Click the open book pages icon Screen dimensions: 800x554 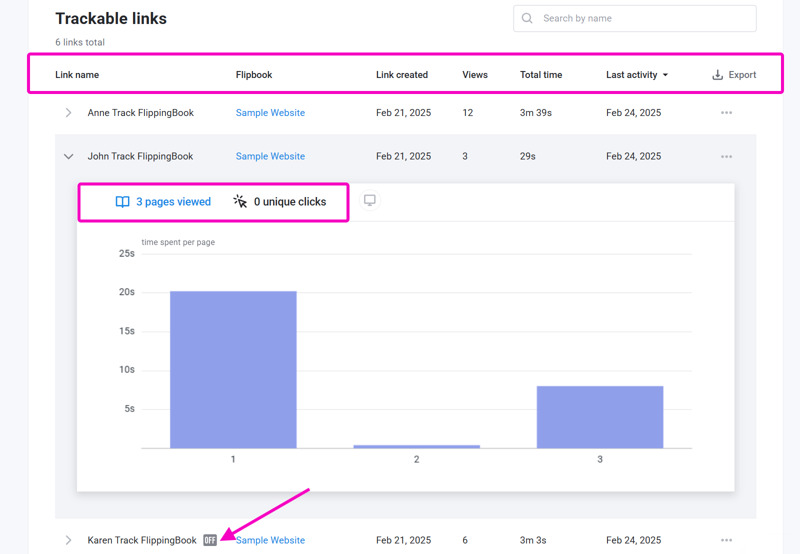(122, 202)
